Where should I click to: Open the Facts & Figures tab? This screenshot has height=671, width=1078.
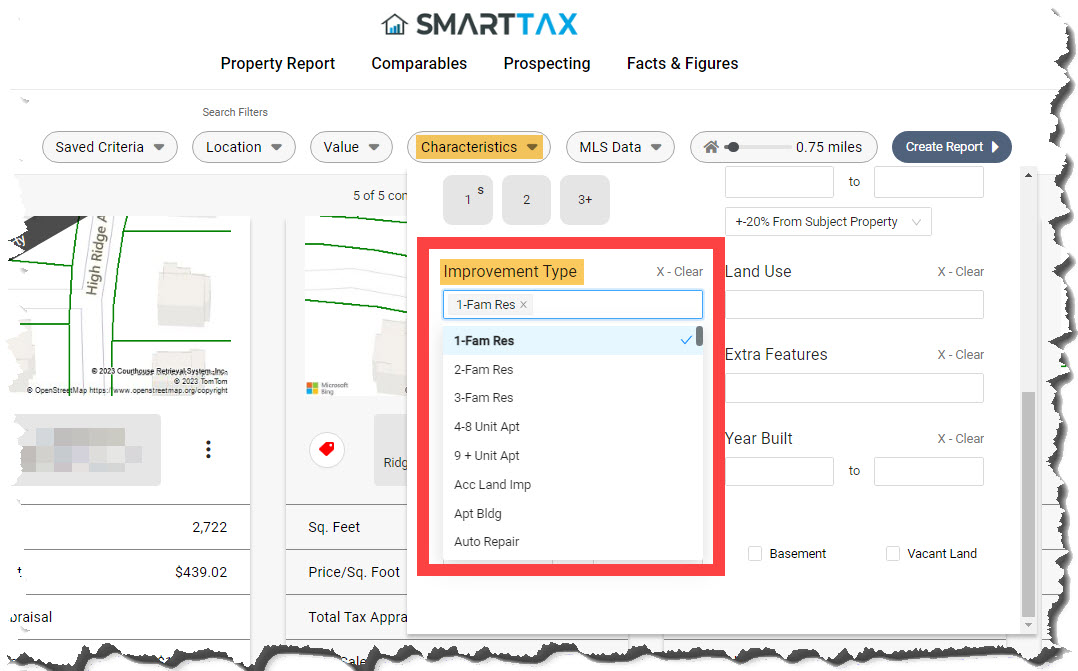683,63
